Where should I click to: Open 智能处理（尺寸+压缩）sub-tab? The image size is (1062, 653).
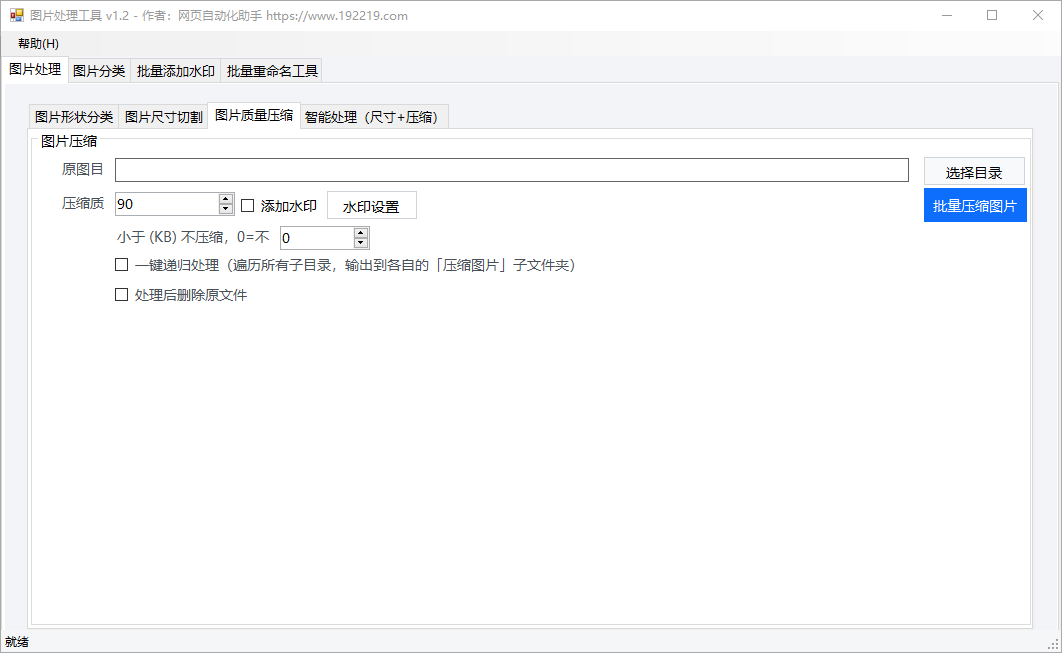(x=374, y=117)
